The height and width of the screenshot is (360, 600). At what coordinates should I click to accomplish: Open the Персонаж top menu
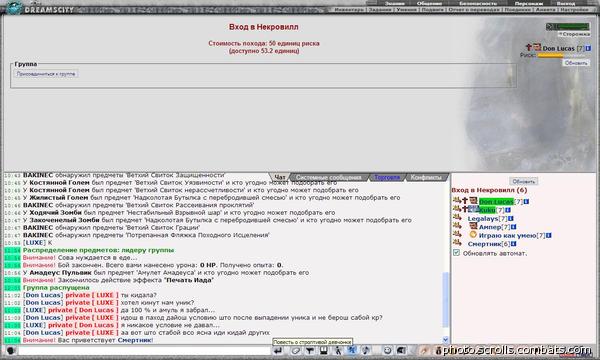[x=528, y=3]
